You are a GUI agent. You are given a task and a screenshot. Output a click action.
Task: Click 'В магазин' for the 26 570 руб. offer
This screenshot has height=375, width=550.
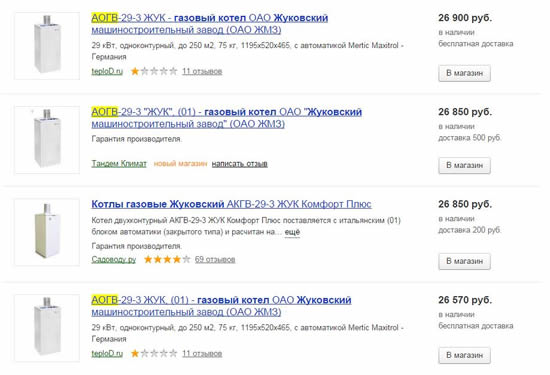464,355
